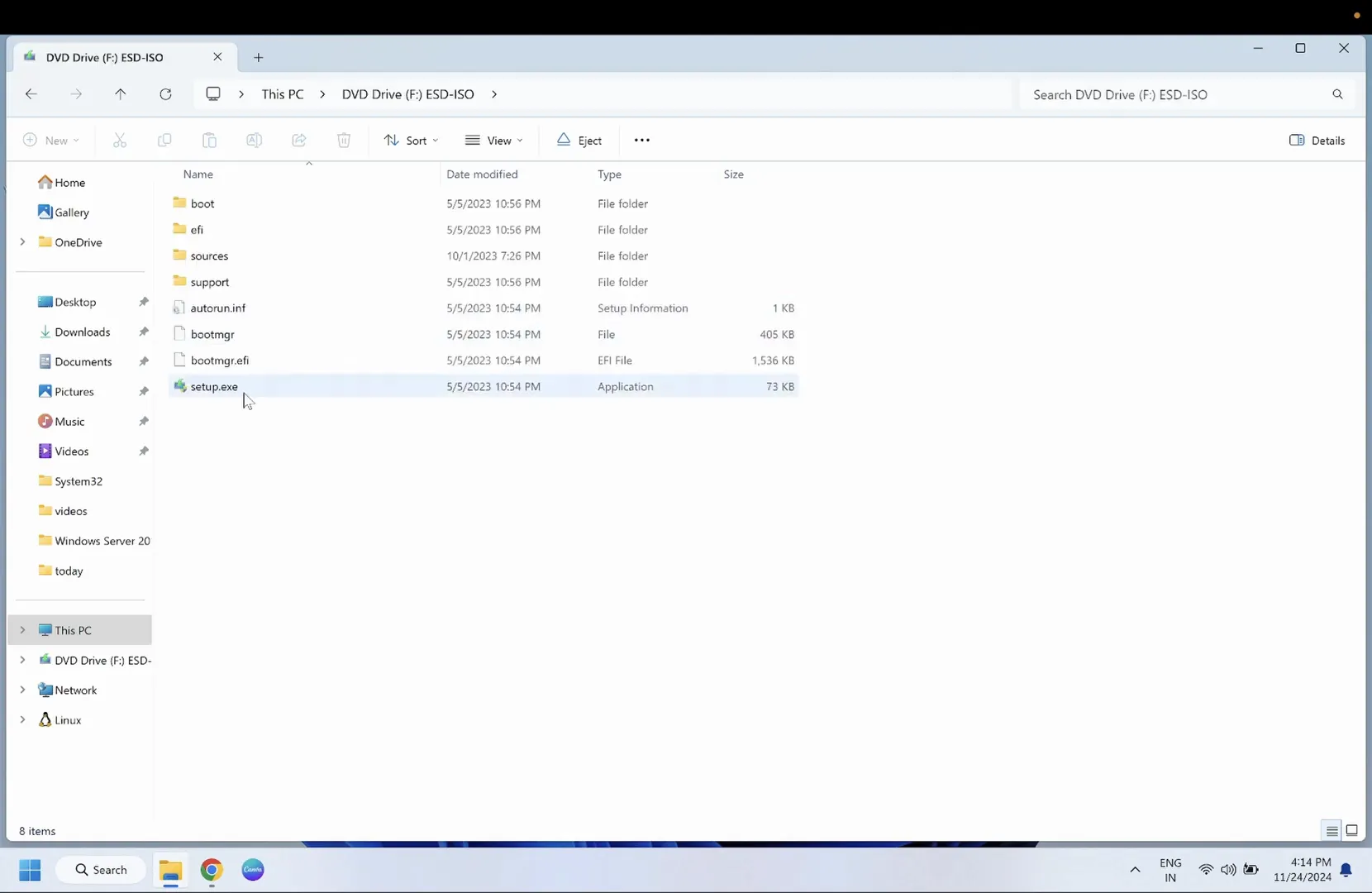Viewport: 1372px width, 893px height.
Task: Click chevron after DVD Drive in breadcrumb
Action: [x=494, y=94]
